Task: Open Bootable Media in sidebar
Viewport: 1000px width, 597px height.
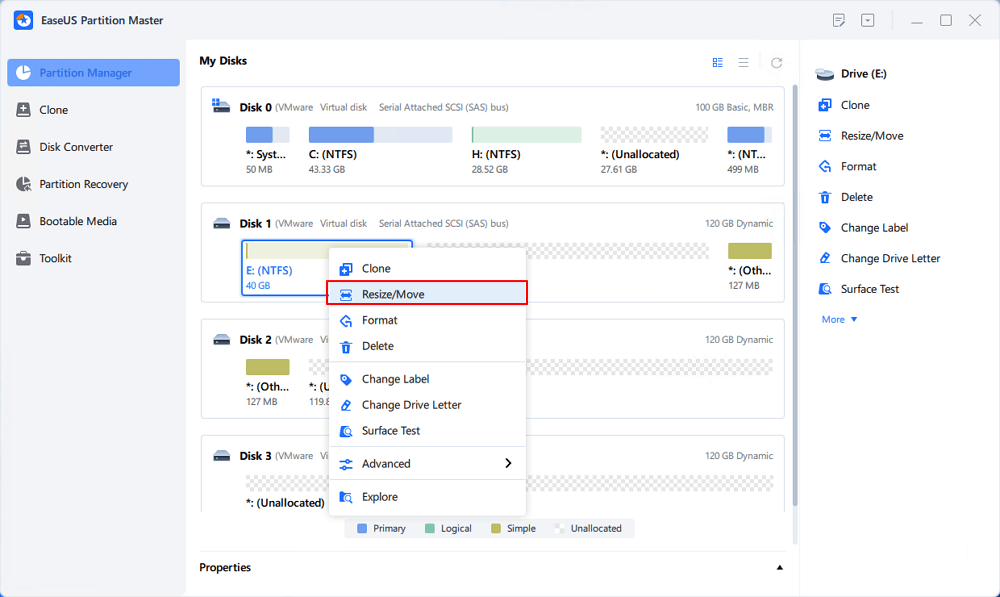Action: click(78, 221)
